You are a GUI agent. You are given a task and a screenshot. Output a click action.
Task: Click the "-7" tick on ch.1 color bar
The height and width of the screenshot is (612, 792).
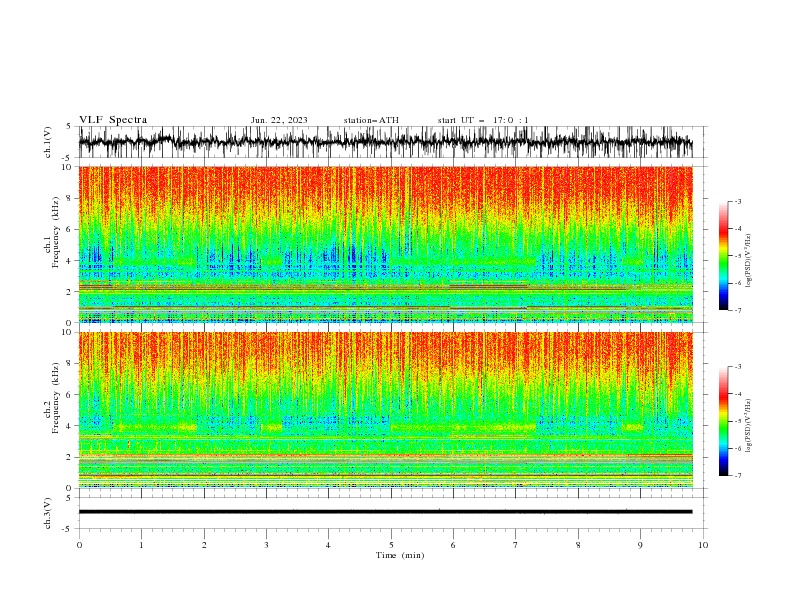click(738, 310)
